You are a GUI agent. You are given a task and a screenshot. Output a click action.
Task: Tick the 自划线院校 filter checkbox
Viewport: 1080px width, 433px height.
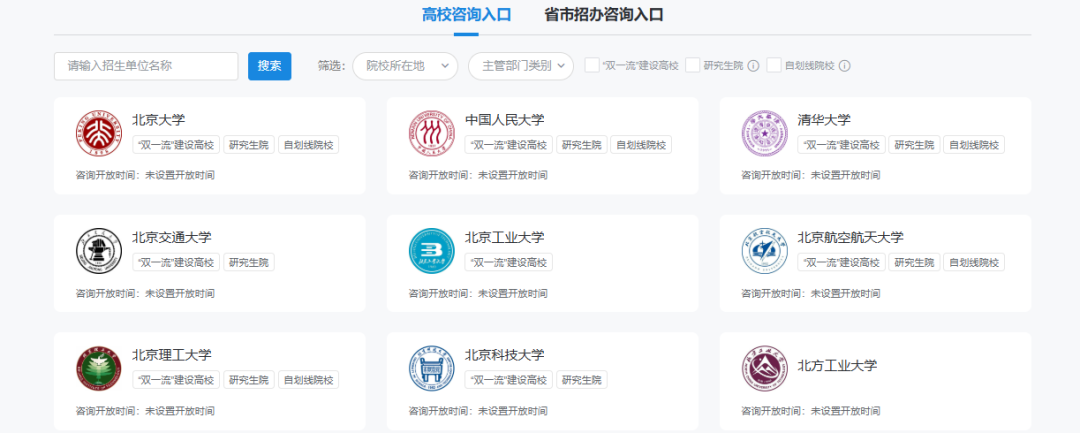coord(773,65)
